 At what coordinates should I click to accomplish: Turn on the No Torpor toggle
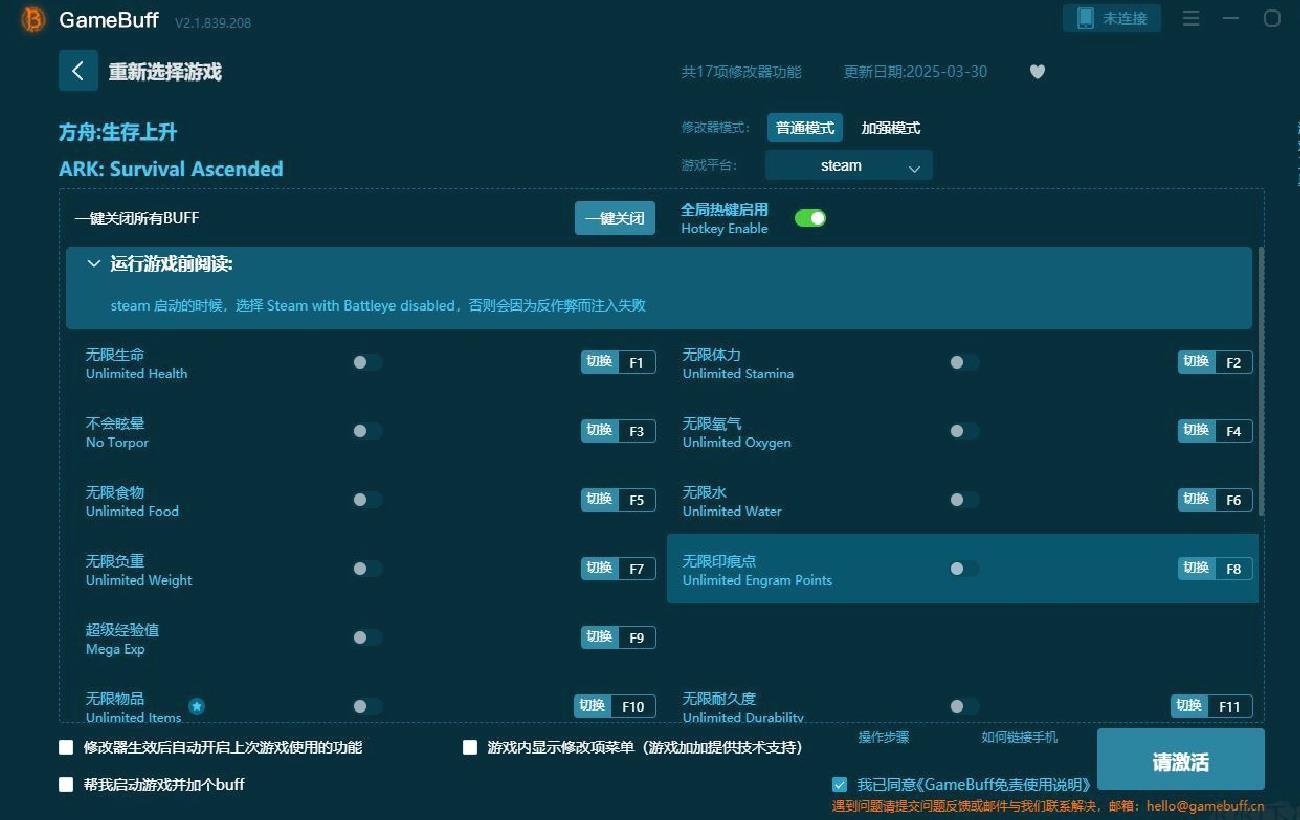(367, 431)
